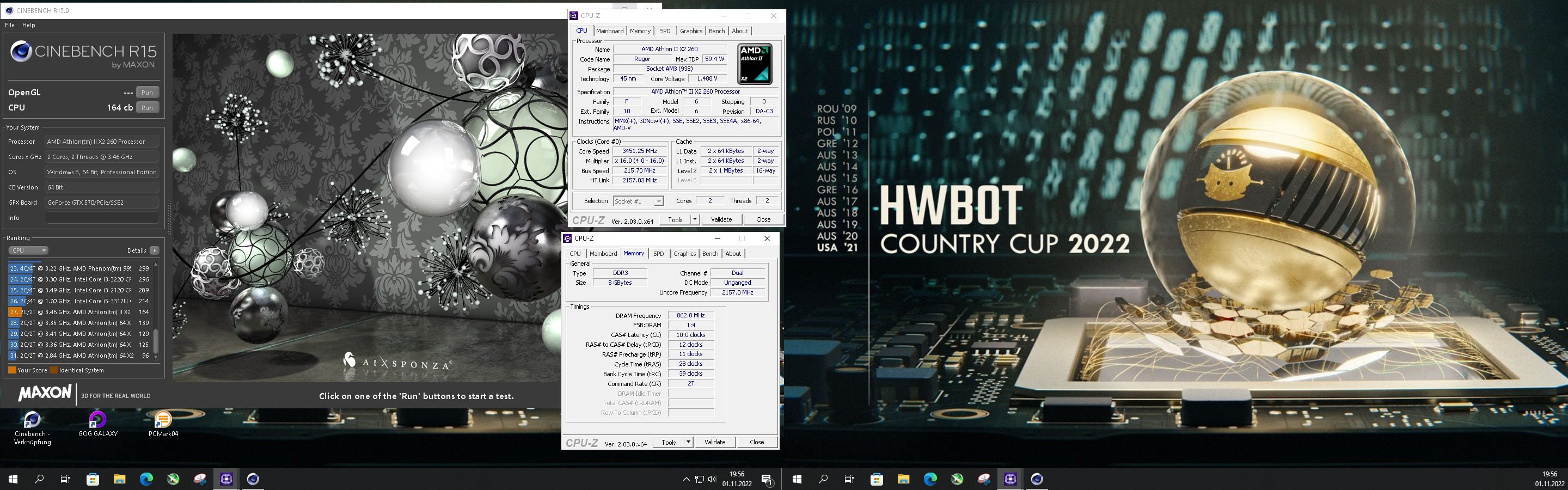Click the orange Your Score legend swatch
This screenshot has width=1568, height=490.
click(x=12, y=370)
